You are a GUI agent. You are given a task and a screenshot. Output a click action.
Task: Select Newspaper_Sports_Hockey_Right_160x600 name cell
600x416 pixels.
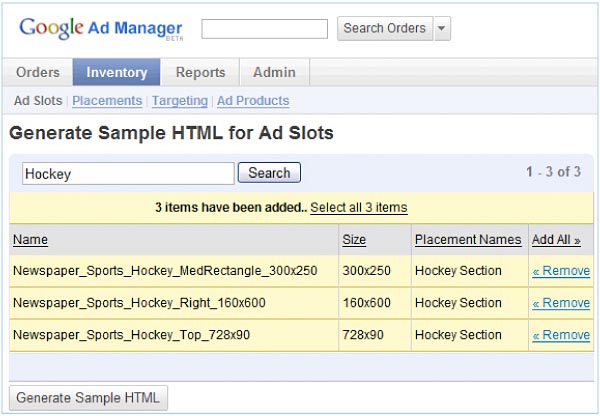[x=174, y=303]
